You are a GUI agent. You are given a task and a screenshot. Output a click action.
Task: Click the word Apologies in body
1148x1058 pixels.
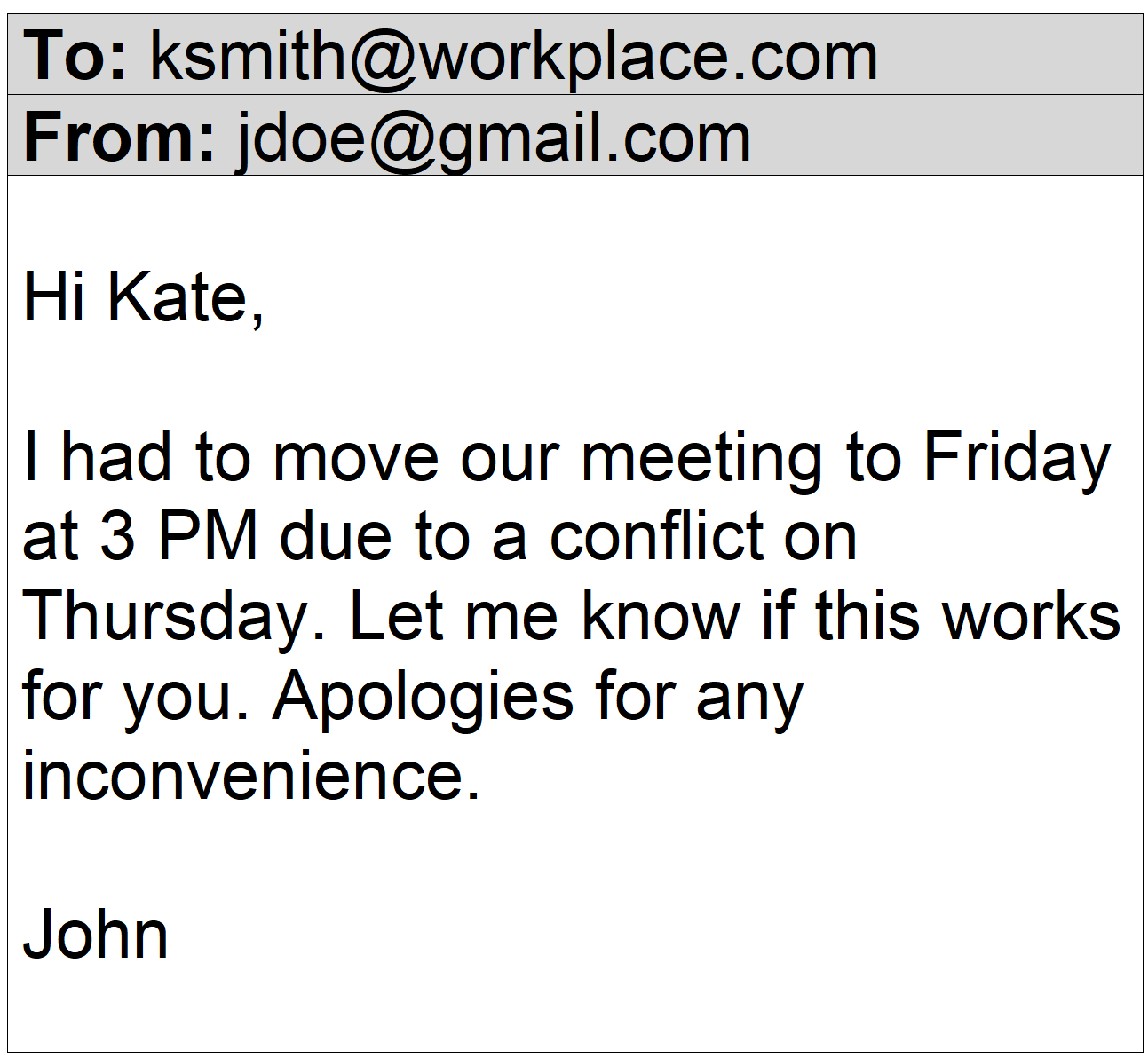424,699
